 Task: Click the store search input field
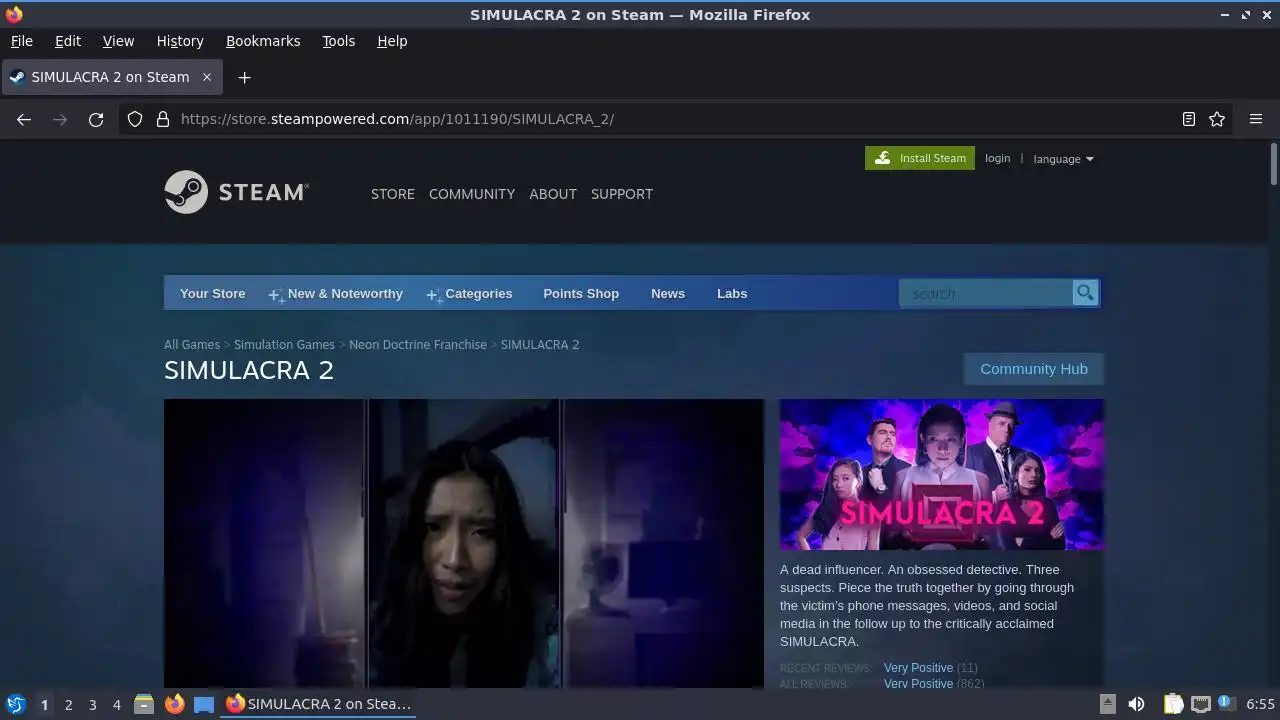(x=986, y=293)
